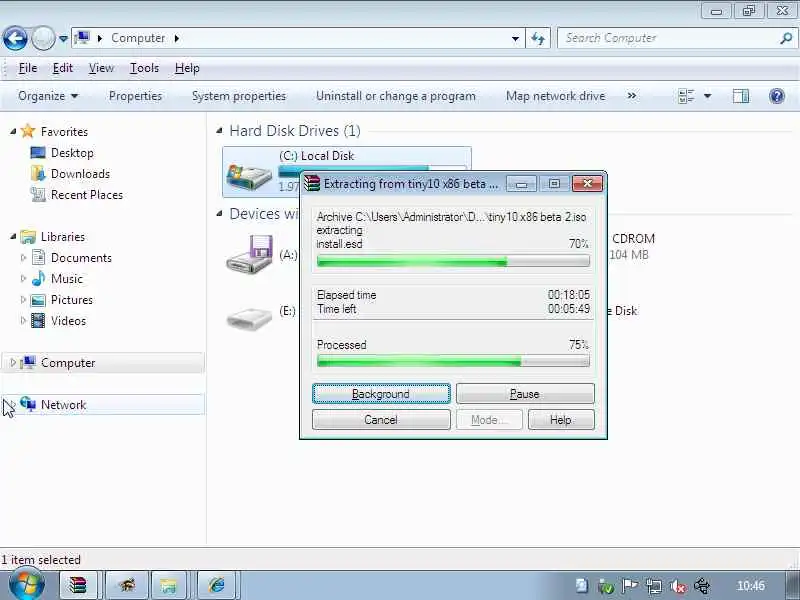Select Favorites in navigation pane

tap(64, 132)
